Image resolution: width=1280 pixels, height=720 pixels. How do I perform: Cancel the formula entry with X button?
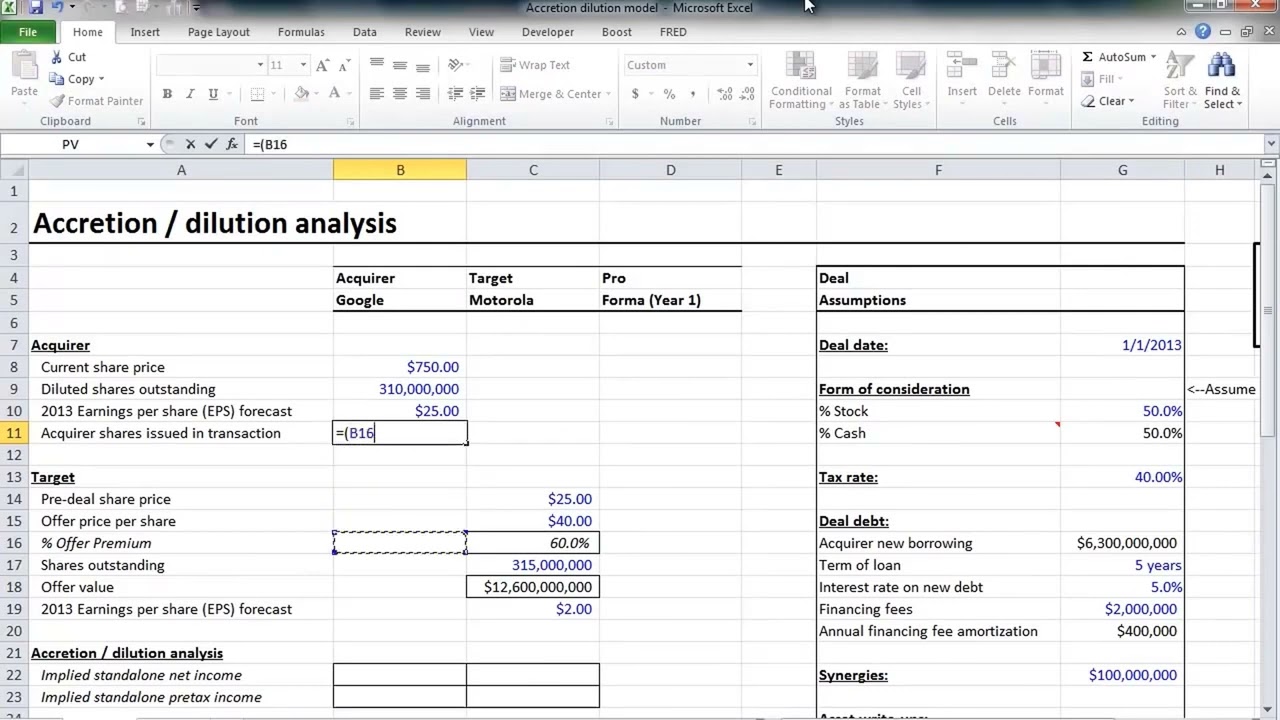point(190,144)
